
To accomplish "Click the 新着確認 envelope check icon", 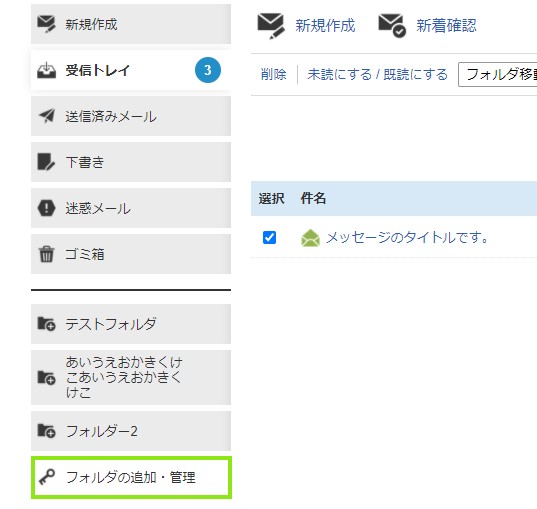I will [x=392, y=25].
